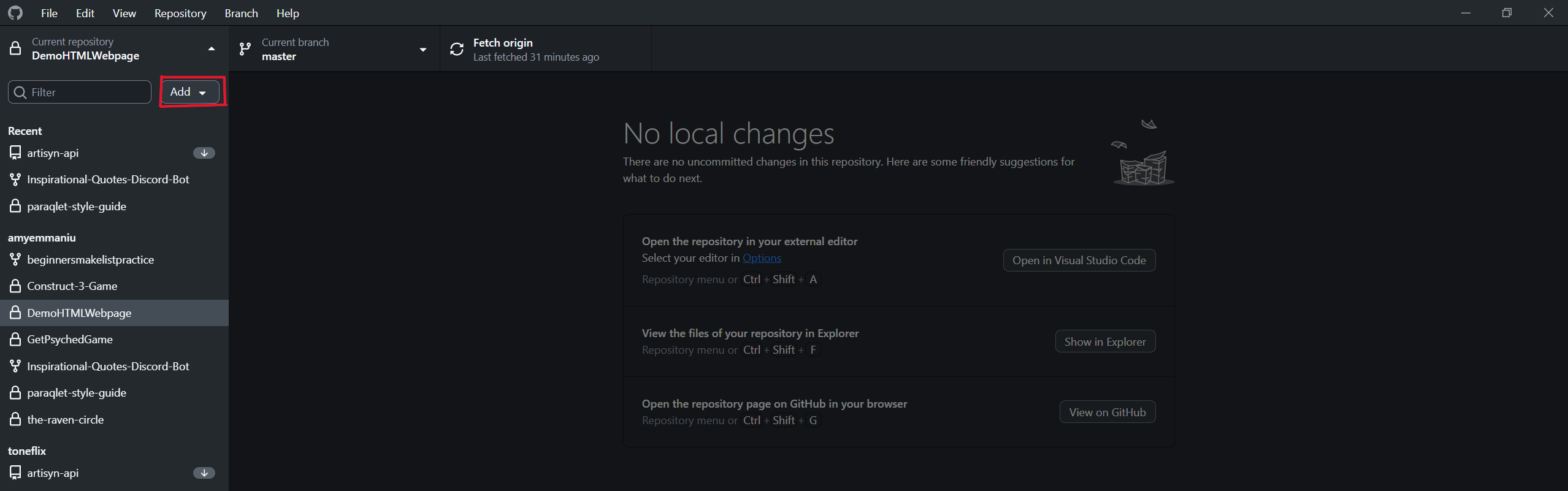Click Open in Visual Studio Code button
The image size is (1568, 491).
click(x=1079, y=260)
